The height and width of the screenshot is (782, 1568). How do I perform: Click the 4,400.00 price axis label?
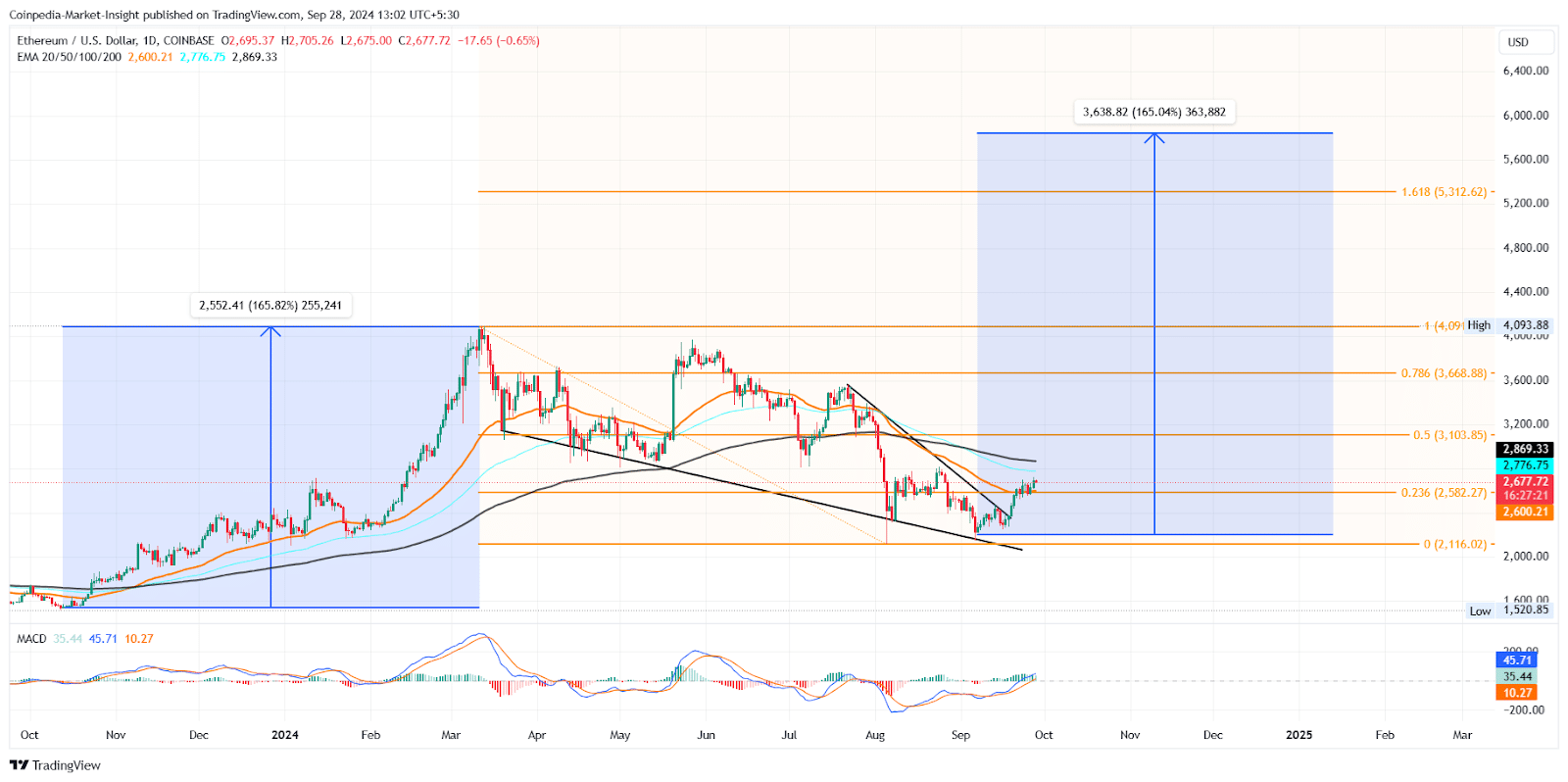[x=1526, y=291]
